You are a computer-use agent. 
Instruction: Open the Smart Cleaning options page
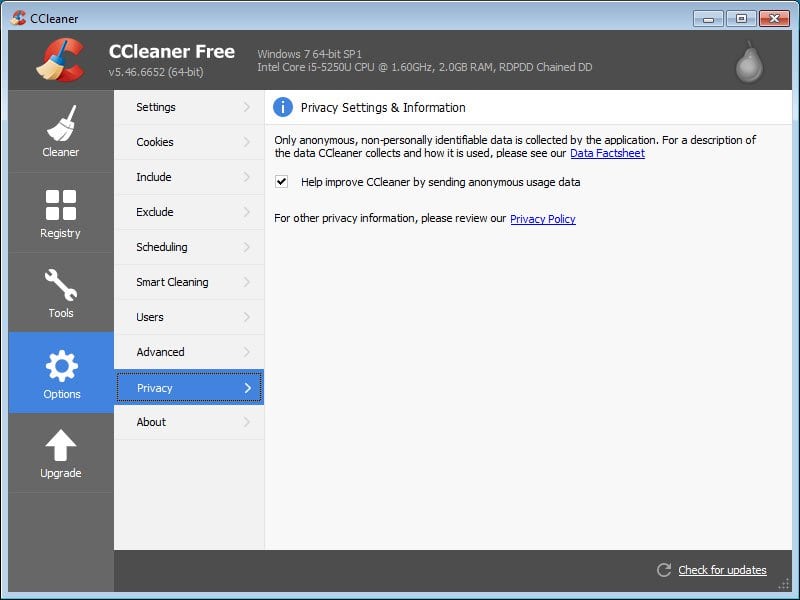[172, 282]
